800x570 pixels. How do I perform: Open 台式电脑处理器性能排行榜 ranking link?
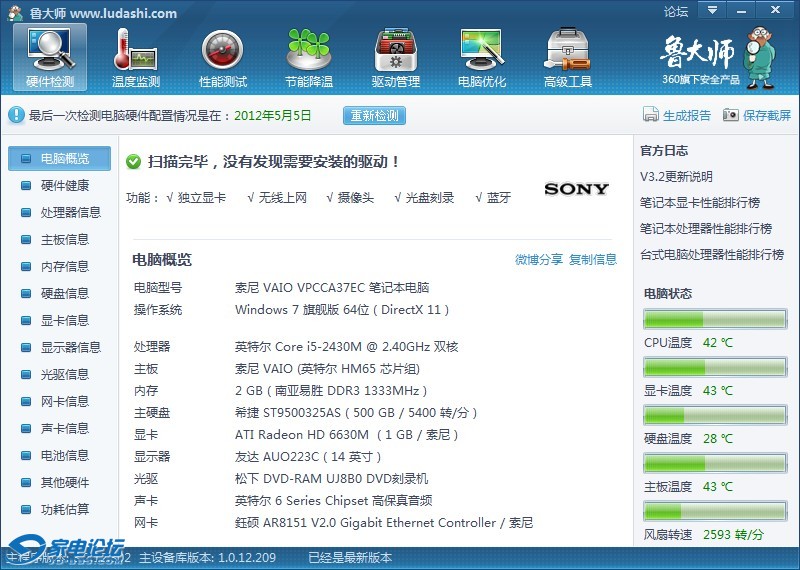[712, 255]
